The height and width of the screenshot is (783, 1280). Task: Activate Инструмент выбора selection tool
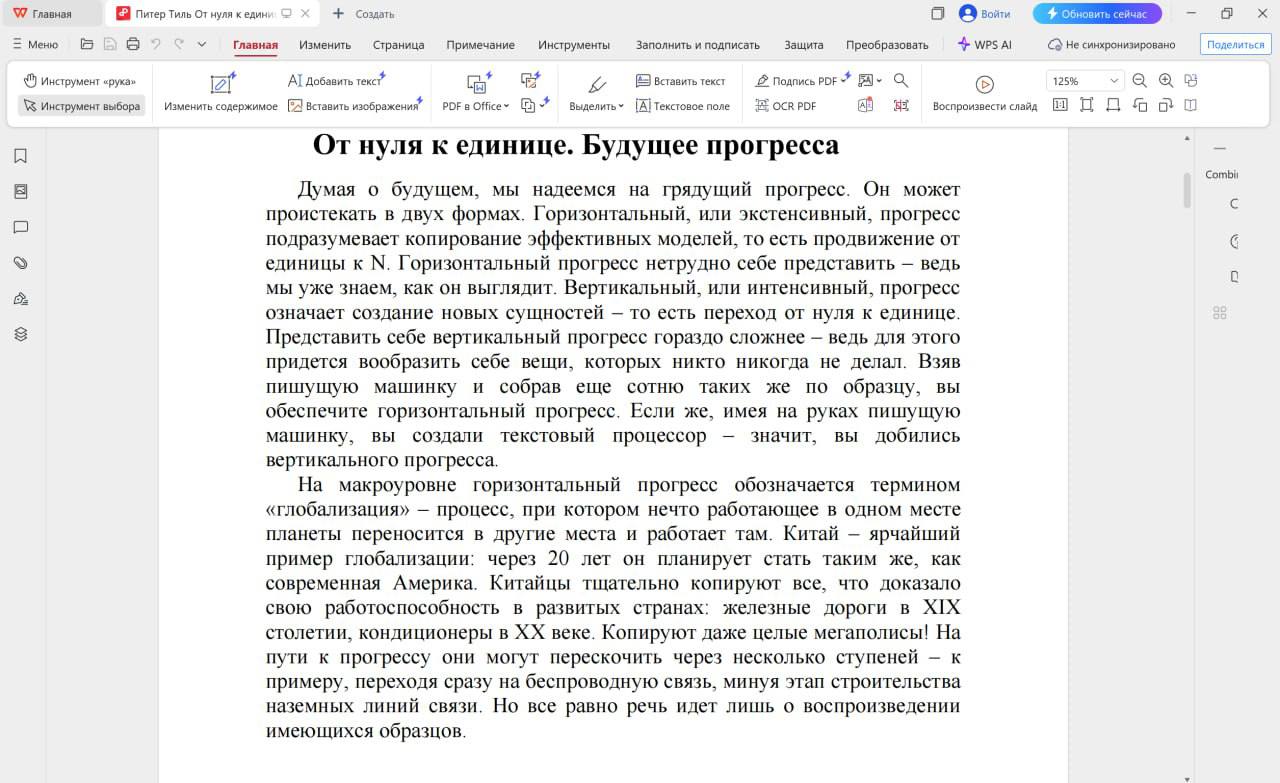[x=81, y=106]
